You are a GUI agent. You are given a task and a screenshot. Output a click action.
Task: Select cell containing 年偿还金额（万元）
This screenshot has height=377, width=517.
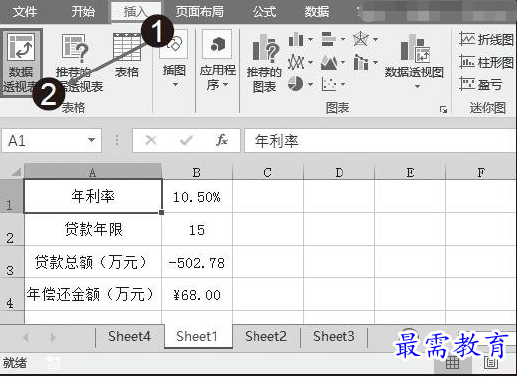(x=93, y=294)
